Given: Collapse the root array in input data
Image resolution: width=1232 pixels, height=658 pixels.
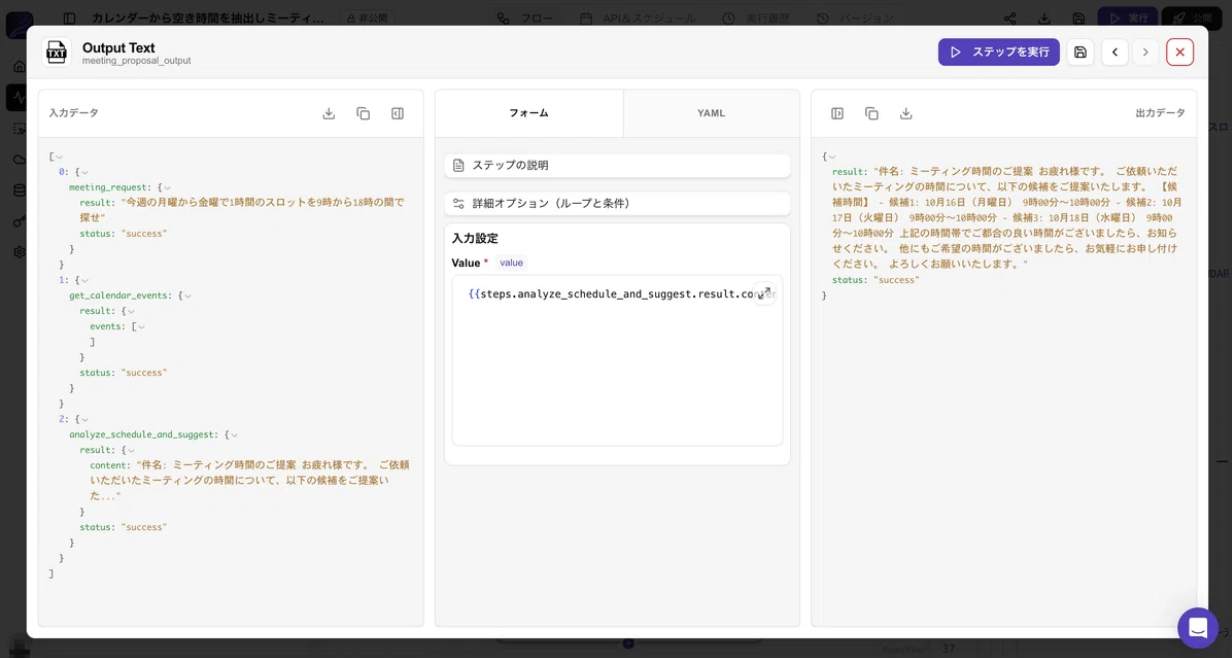Looking at the screenshot, I should click(x=60, y=156).
